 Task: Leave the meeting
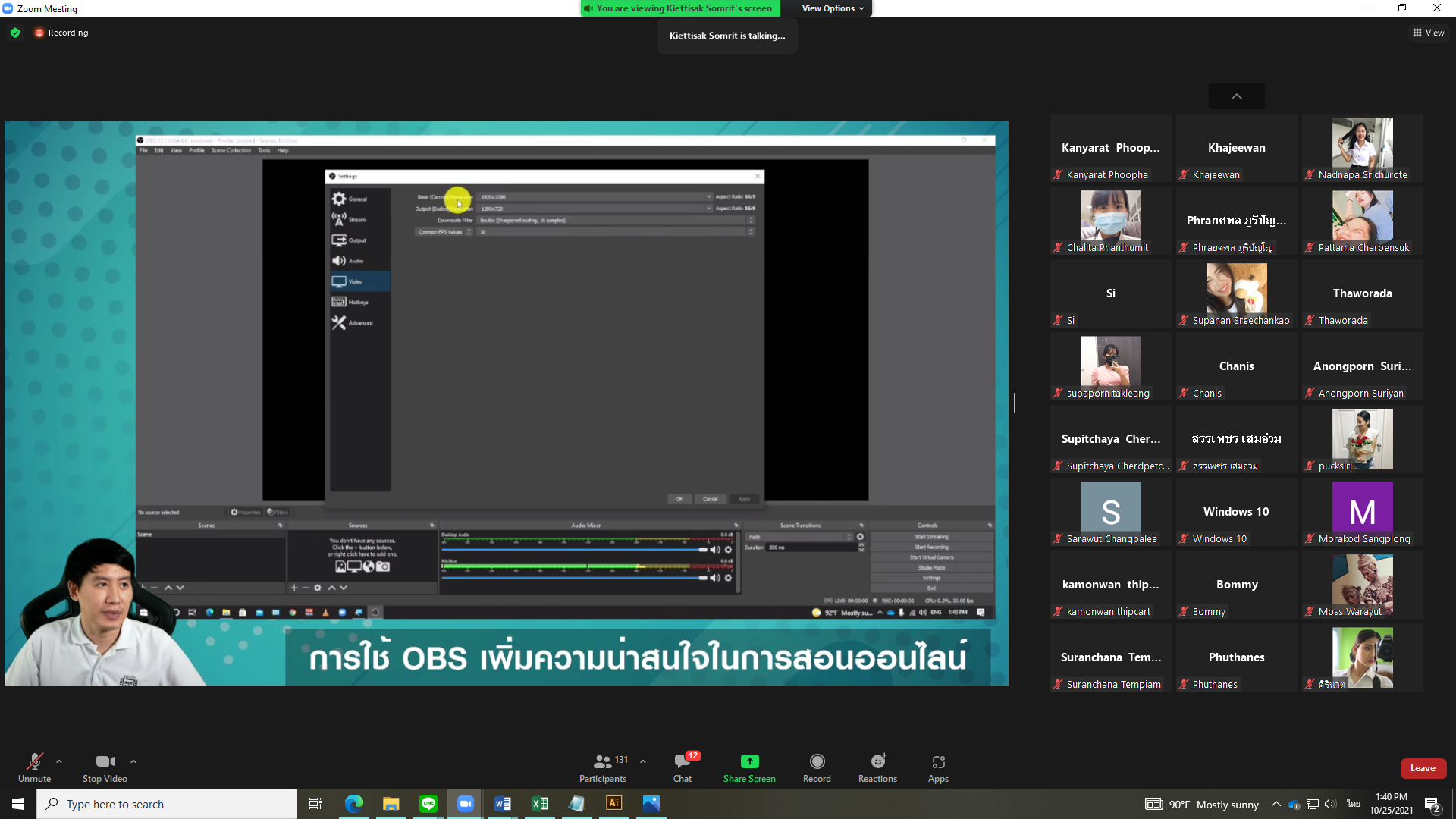click(1423, 768)
